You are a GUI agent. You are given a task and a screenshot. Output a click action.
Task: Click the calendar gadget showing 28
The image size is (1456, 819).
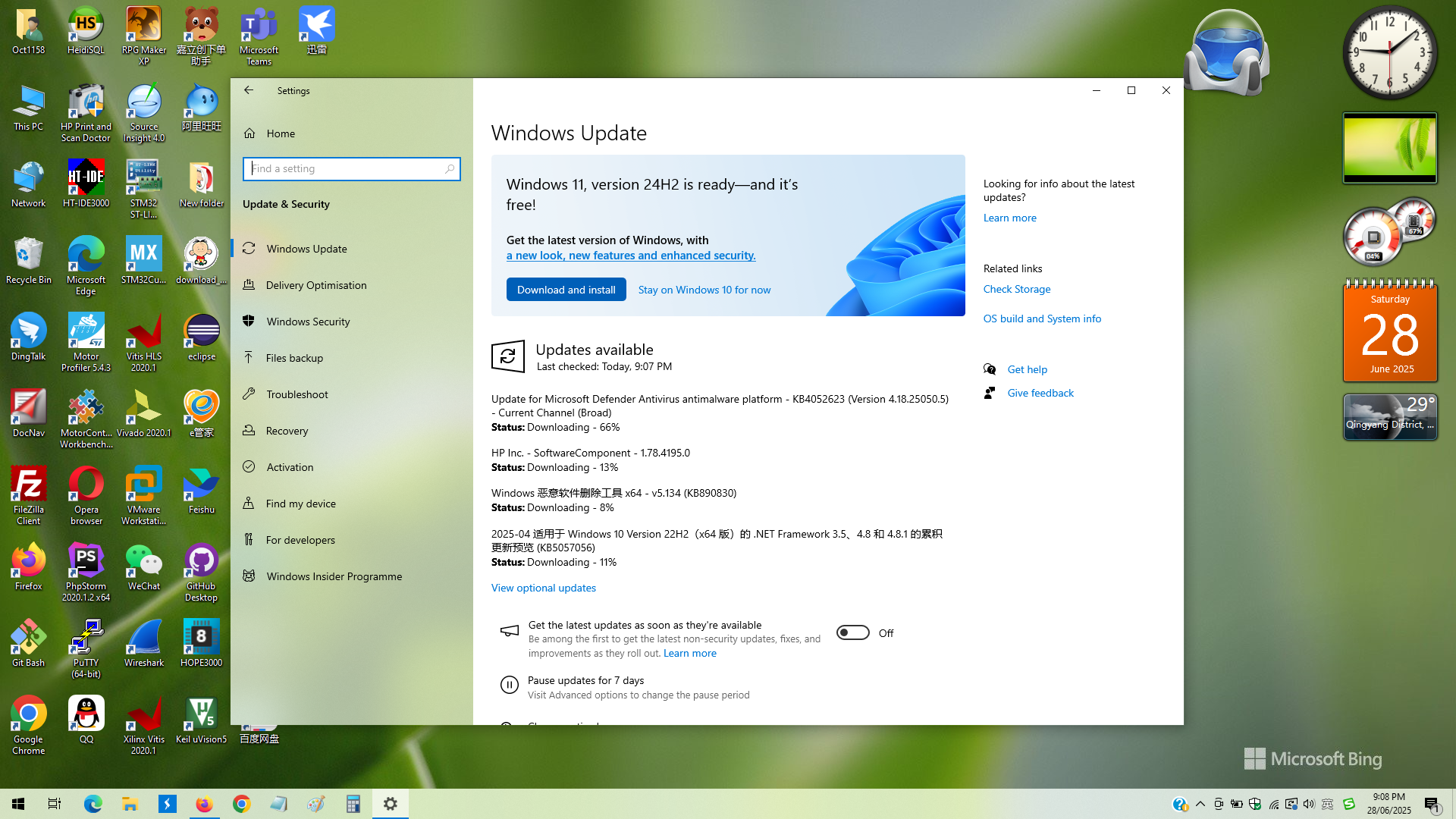(1390, 331)
